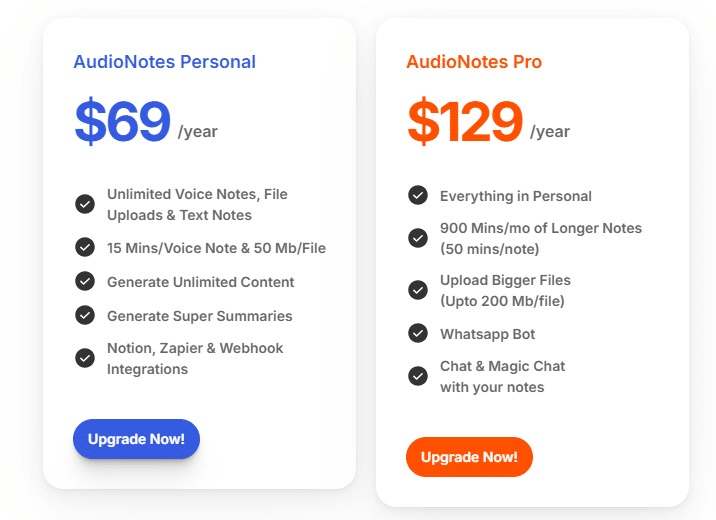Screen dimensions: 716x520
Task: Click checkmark beside 900 Mins/mo of Longer Notes
Action: (x=418, y=238)
